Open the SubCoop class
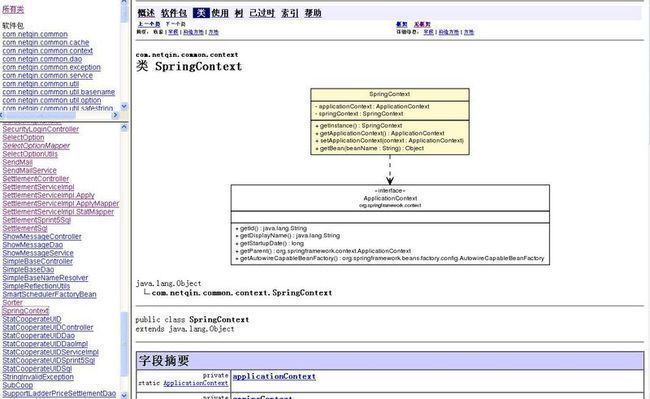This screenshot has width=650, height=399. coord(17,385)
